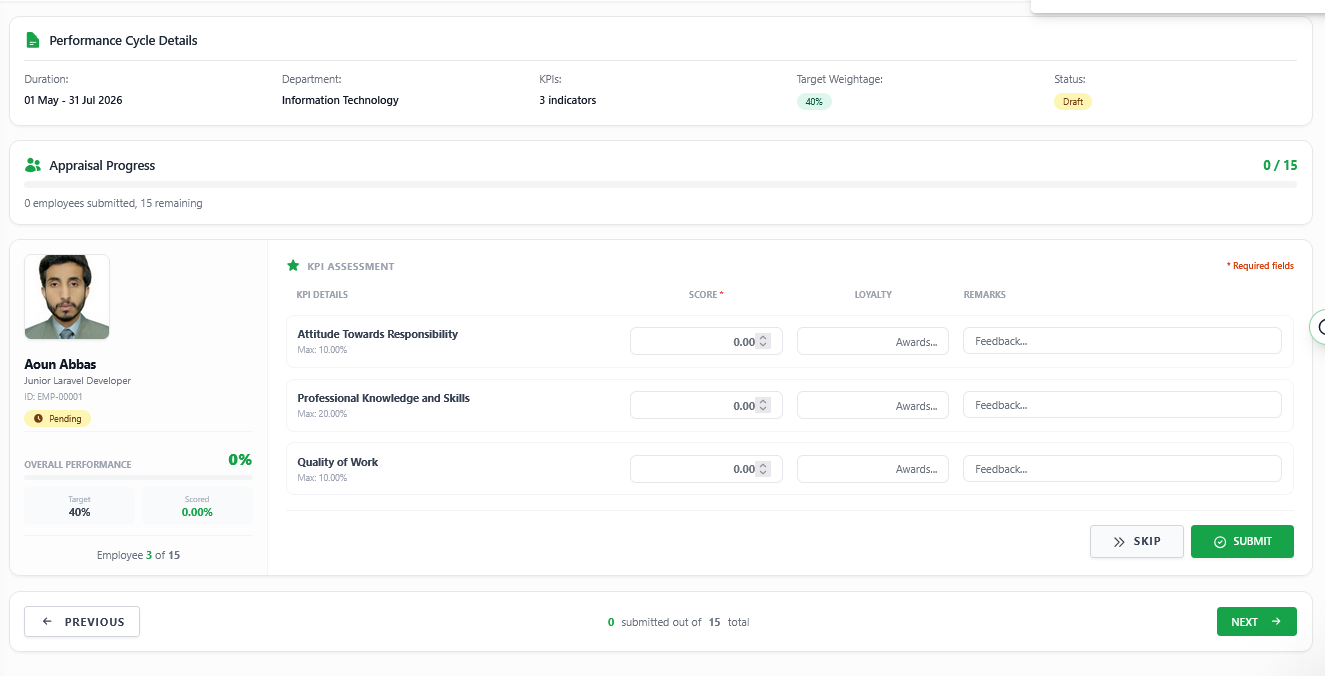Click the 0 employees submitted, 15 remaining text

113,204
